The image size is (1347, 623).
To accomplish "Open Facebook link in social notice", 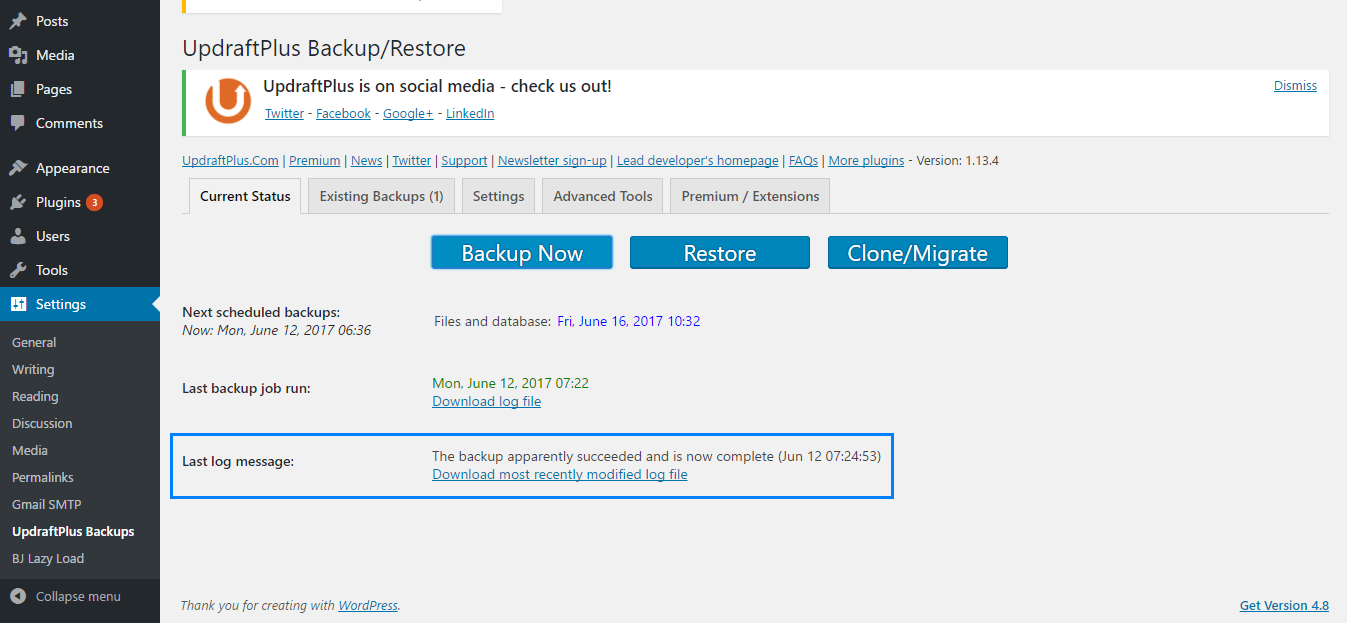I will click(x=343, y=114).
